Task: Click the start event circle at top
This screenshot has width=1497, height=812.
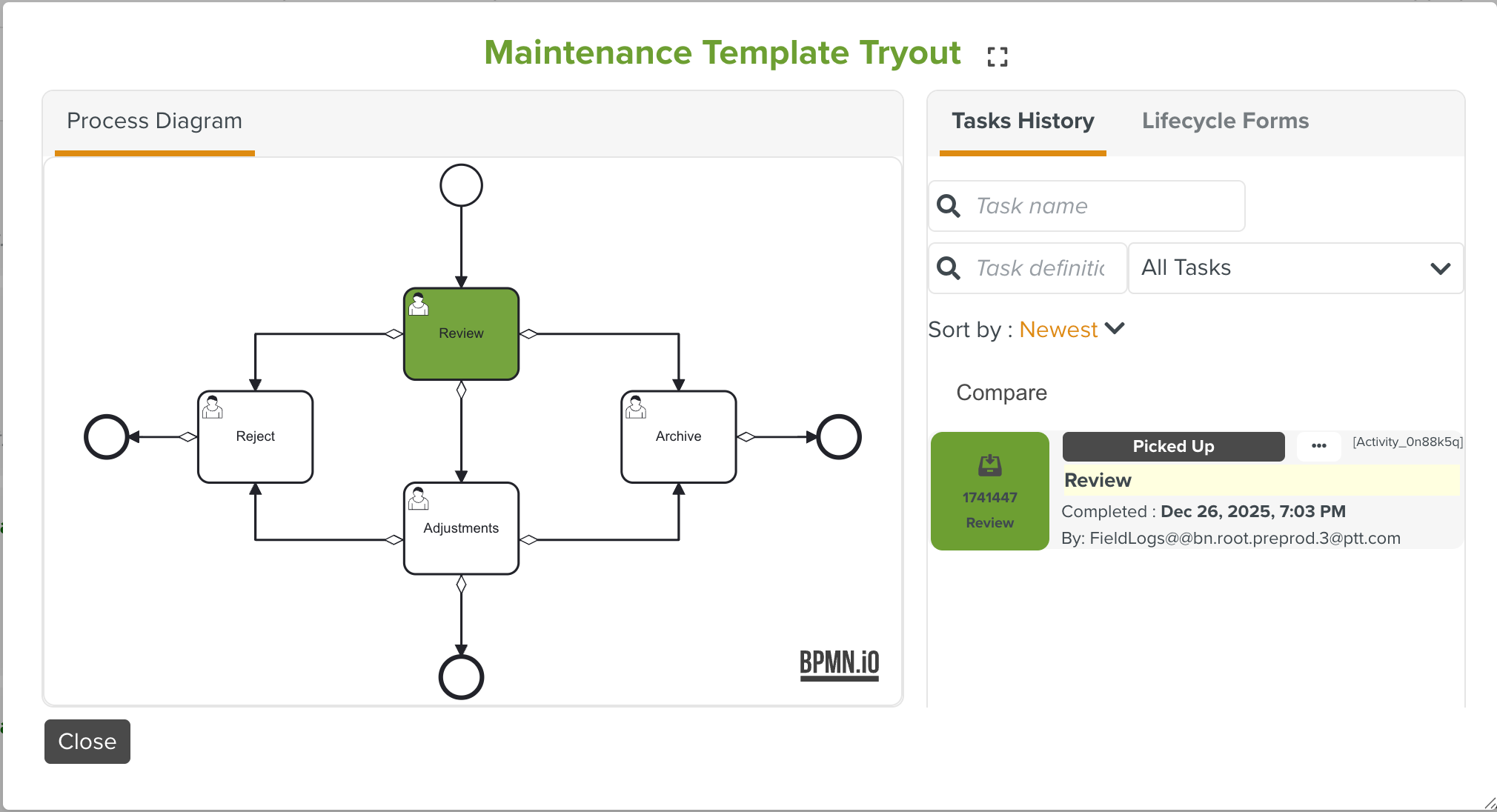Action: pos(461,185)
